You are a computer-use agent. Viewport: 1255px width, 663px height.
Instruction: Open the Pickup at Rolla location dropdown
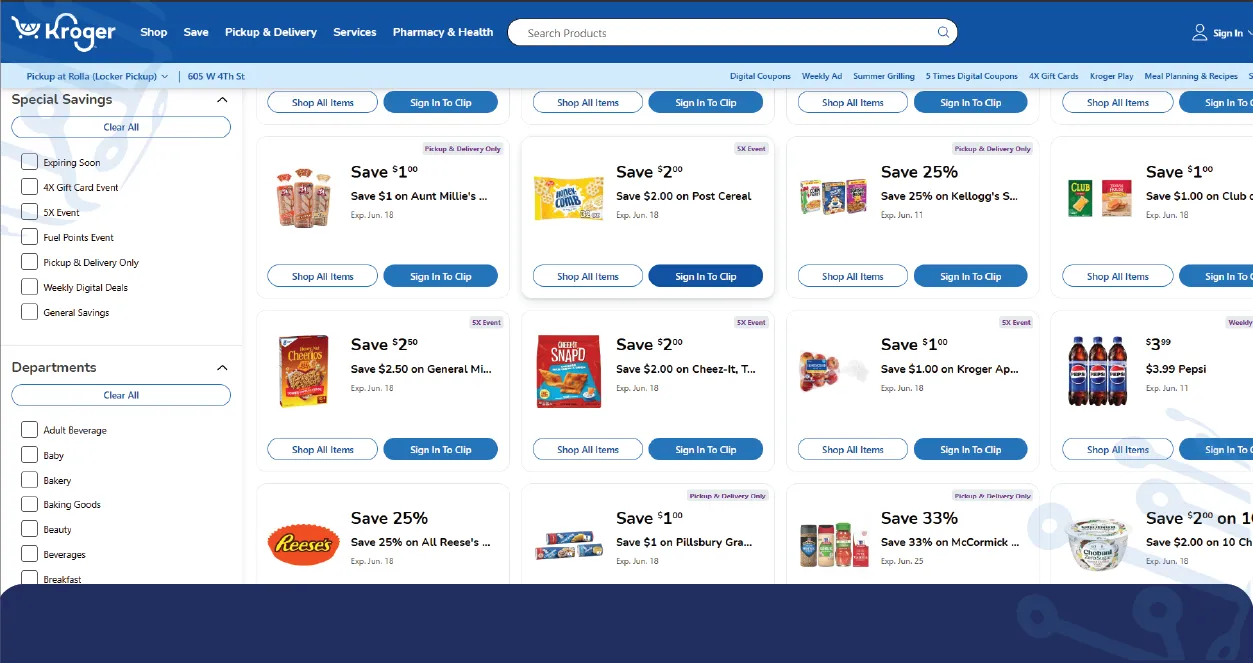[x=97, y=76]
